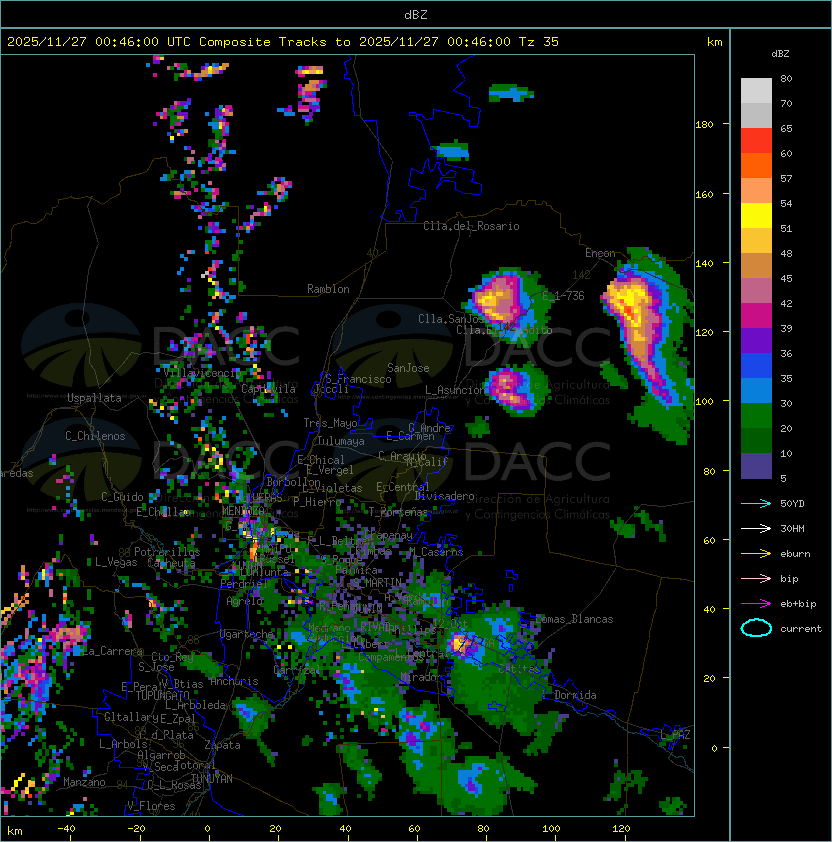Click the Clla.del_Rosario place label
Viewport: 832px width, 842px height.
pyautogui.click(x=471, y=226)
